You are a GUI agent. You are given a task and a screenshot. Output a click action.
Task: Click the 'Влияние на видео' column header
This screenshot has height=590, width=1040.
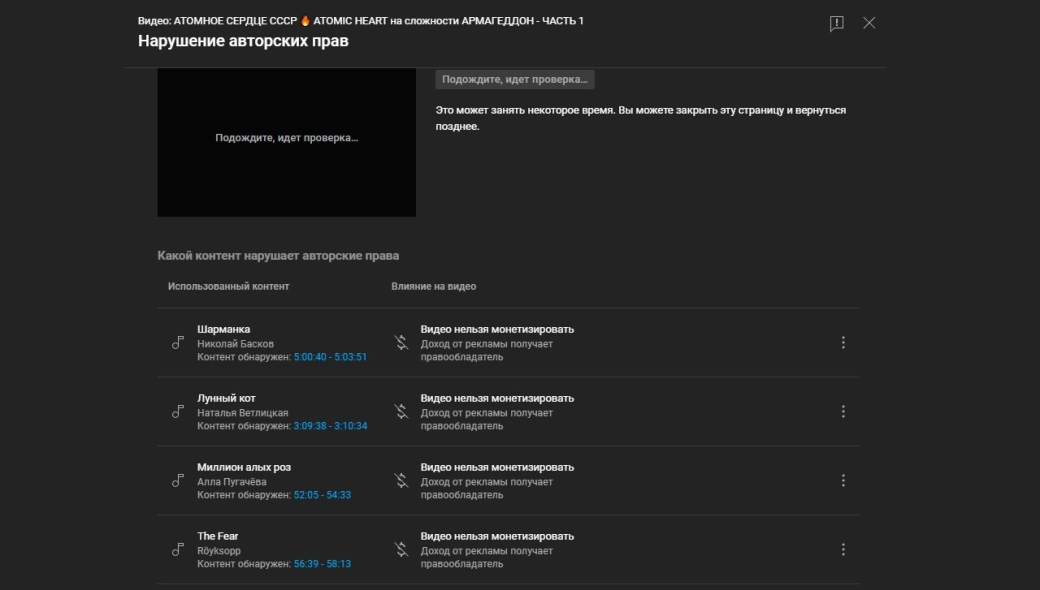[x=434, y=286]
